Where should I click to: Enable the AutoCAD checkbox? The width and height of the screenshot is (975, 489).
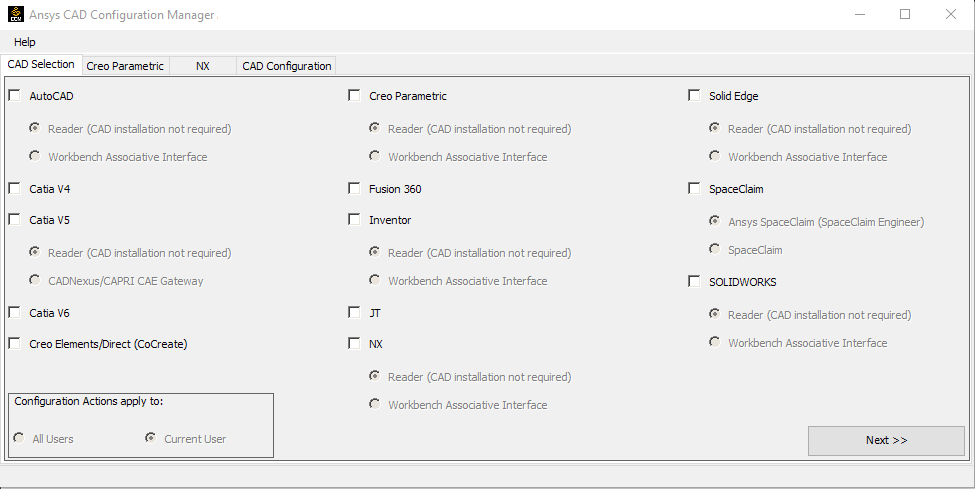click(15, 96)
